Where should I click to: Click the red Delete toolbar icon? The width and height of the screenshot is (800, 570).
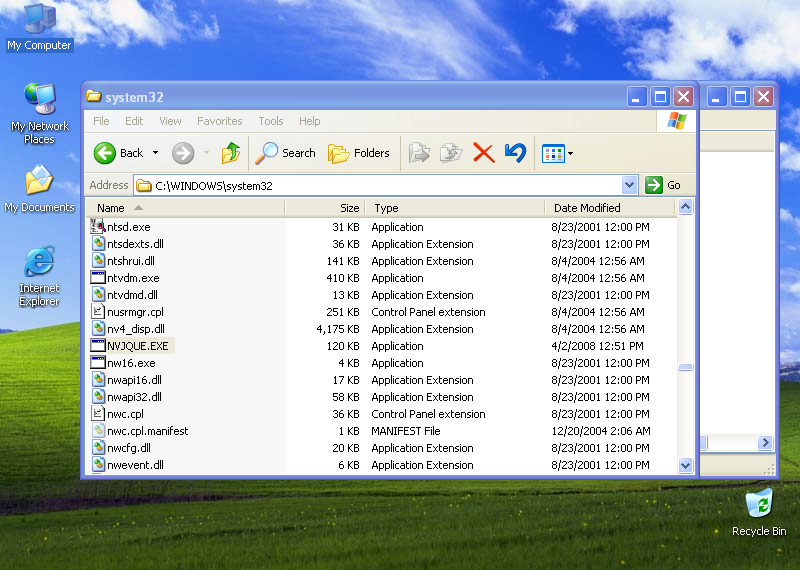[483, 153]
